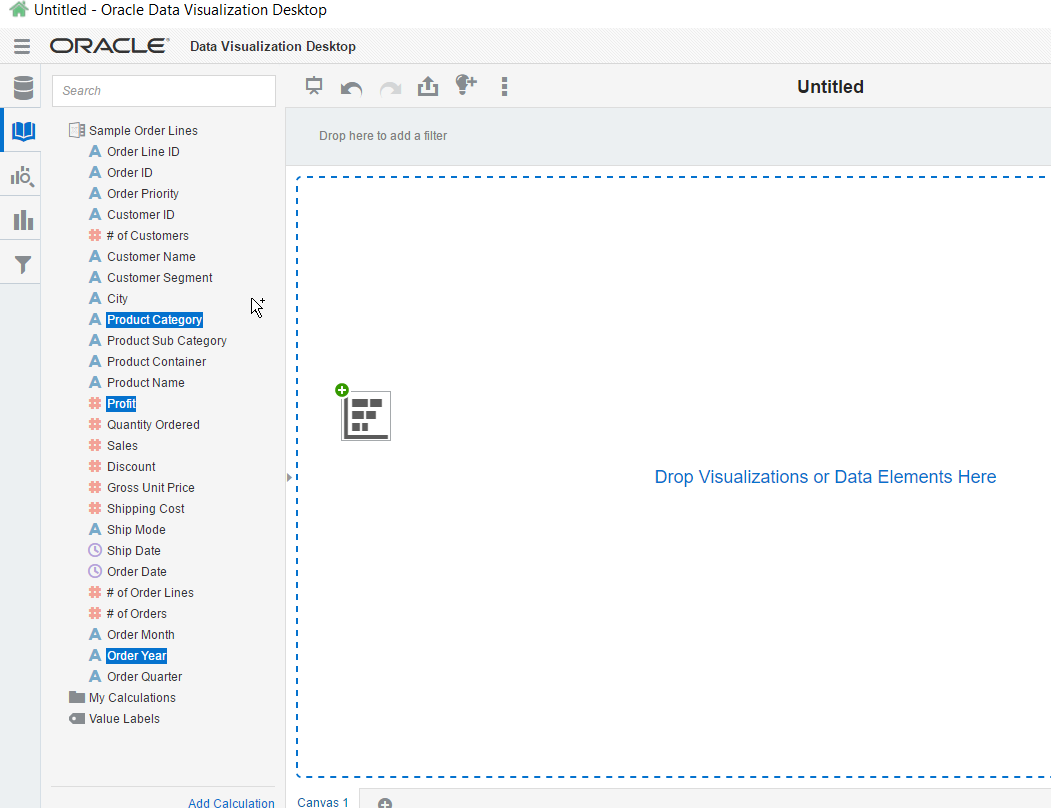Open the Share/Export icon in the toolbar
Viewport: 1051px width, 808px height.
coord(428,87)
